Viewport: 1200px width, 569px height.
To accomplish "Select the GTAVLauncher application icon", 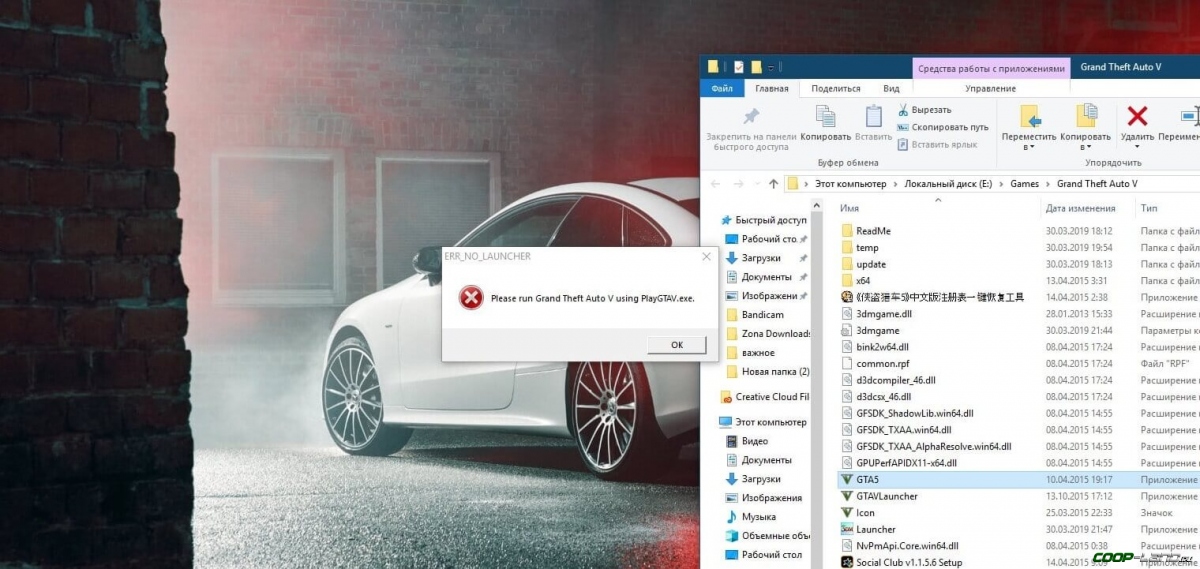I will [846, 496].
